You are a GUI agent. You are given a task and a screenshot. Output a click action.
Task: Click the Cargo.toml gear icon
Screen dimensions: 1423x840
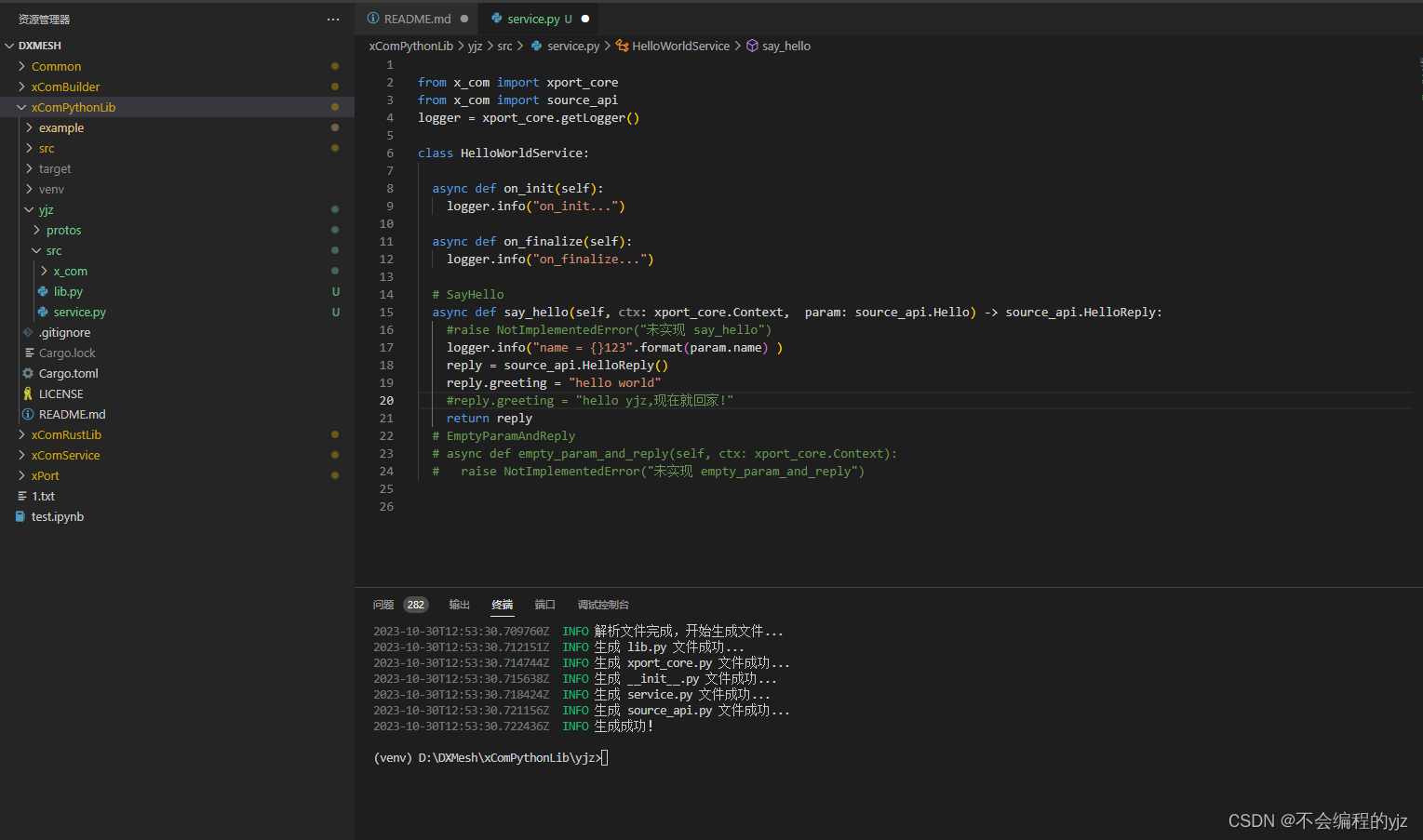pos(28,373)
